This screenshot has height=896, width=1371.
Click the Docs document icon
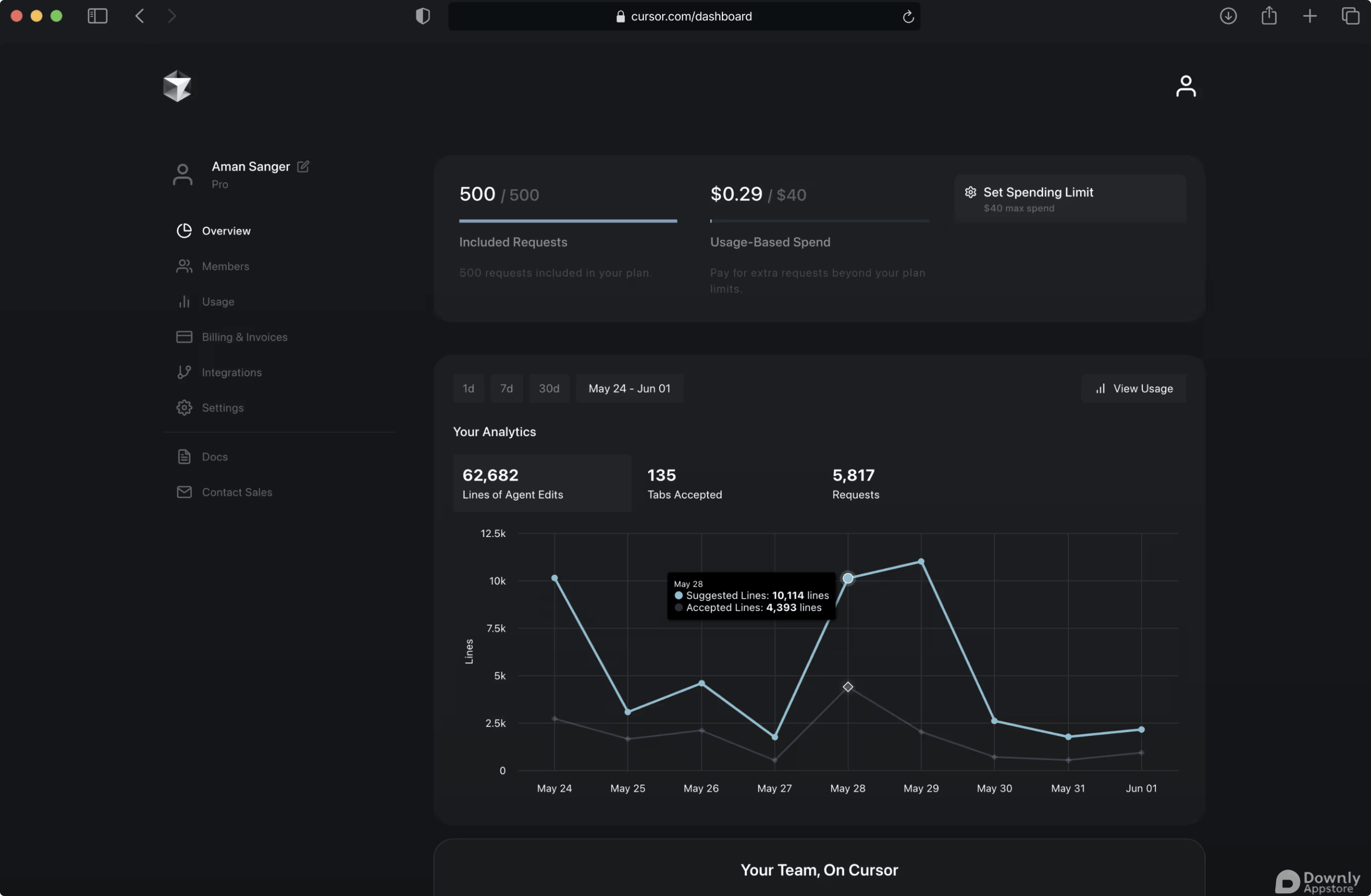coord(184,457)
